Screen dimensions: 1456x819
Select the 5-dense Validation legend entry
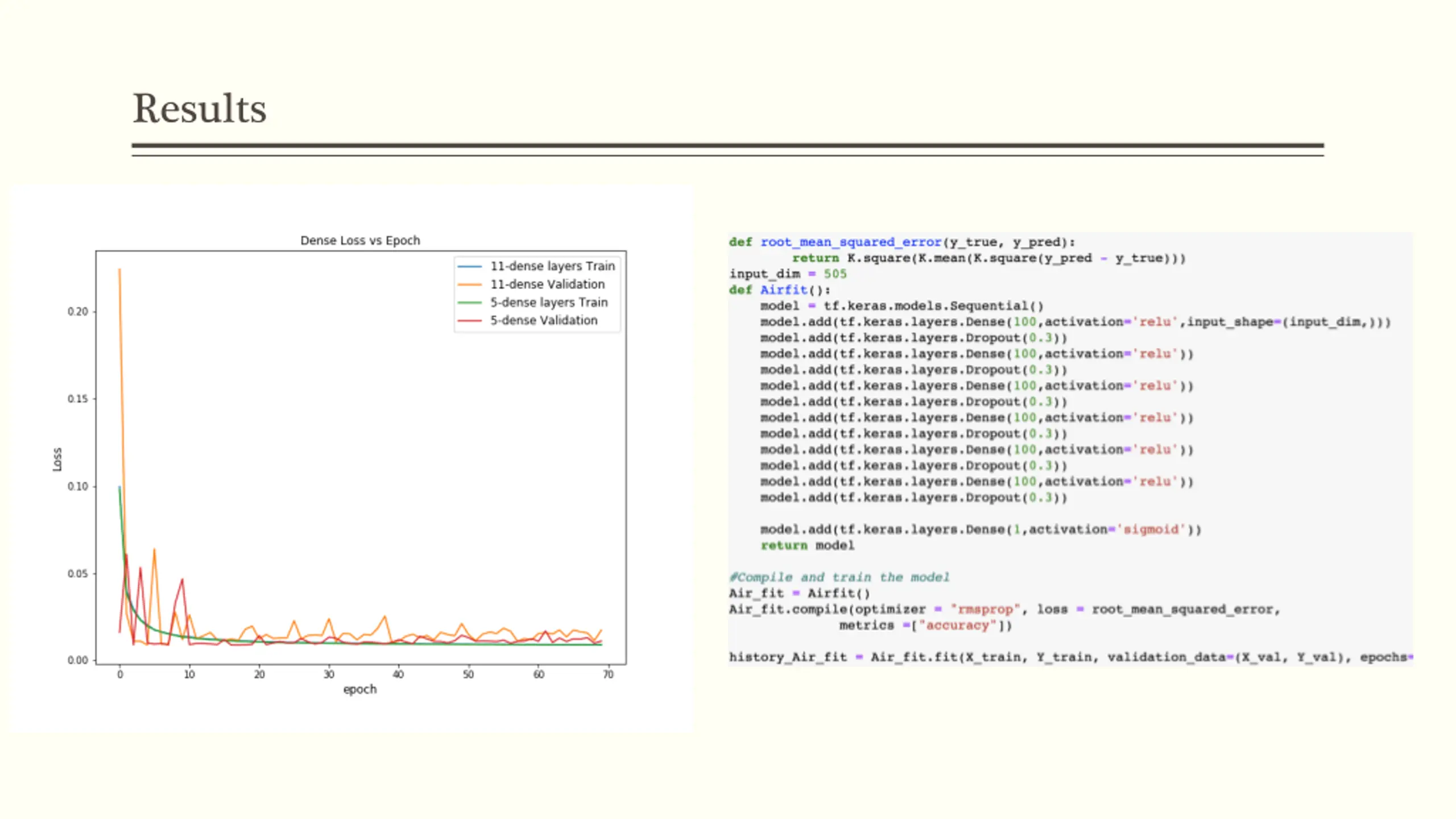[x=544, y=320]
